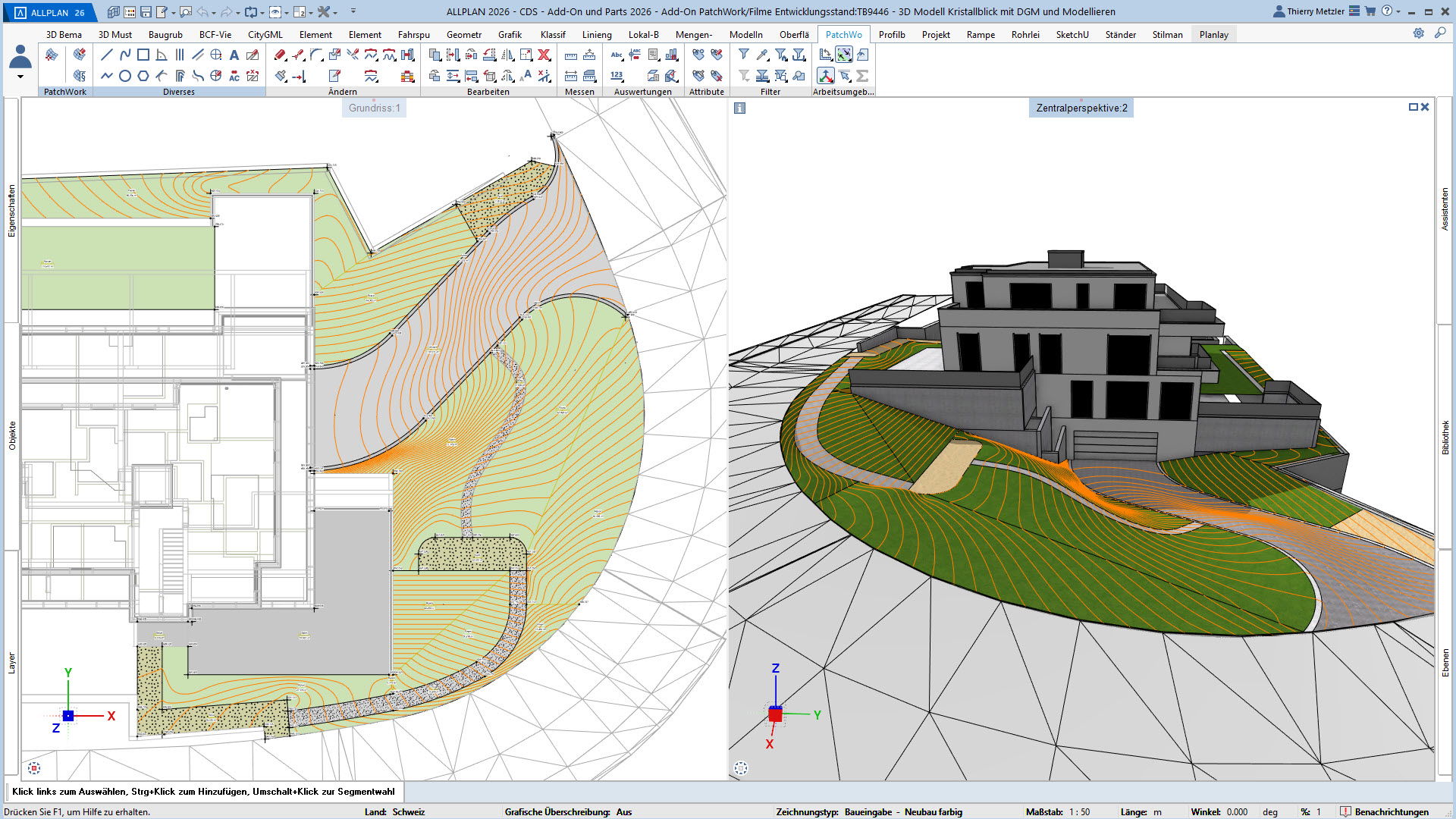Image resolution: width=1456 pixels, height=819 pixels.
Task: Select the Circle drawing tool
Action: coord(125,76)
